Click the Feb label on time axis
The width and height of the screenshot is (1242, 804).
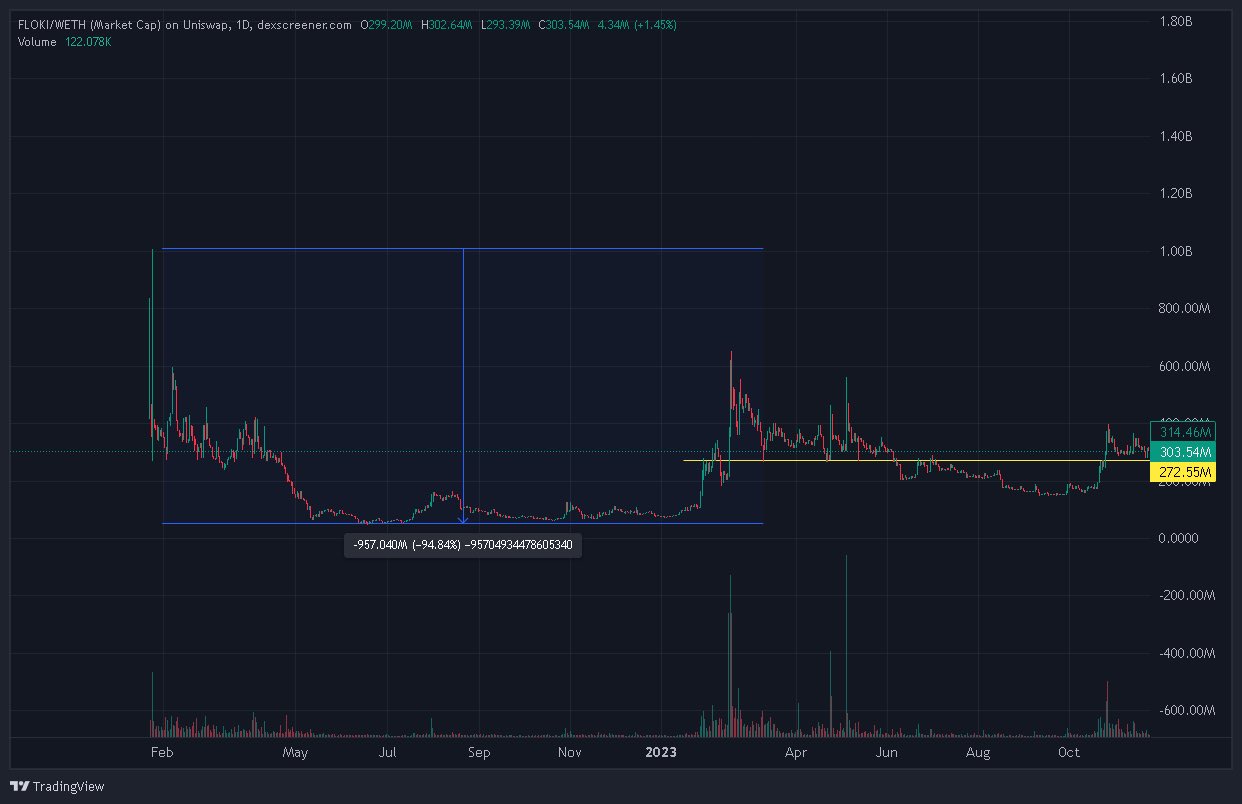click(x=160, y=753)
